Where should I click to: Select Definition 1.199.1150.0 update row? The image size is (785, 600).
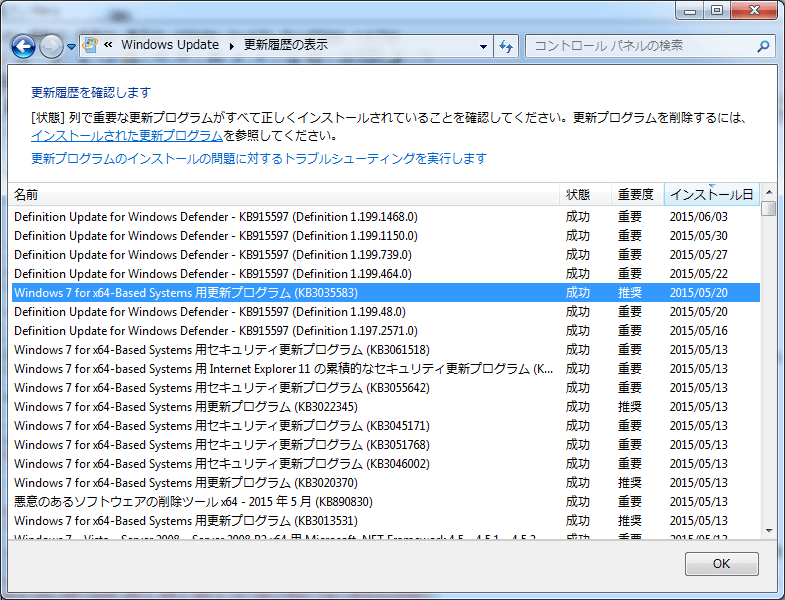pos(386,236)
